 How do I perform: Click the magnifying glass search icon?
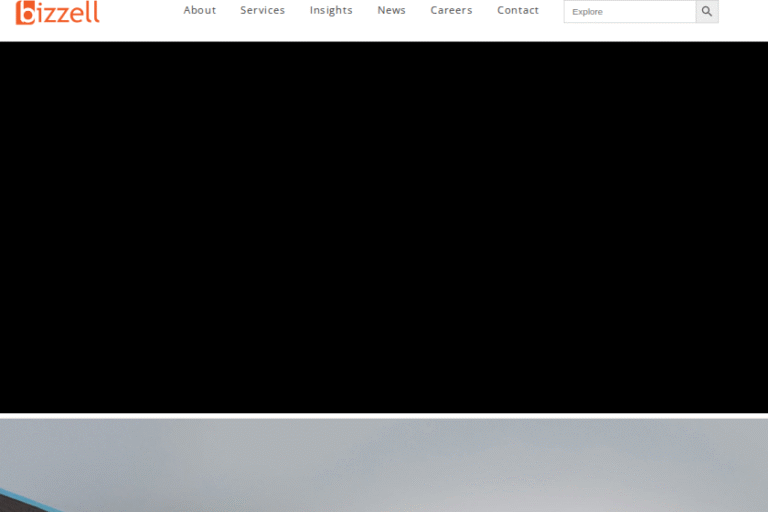pos(707,11)
